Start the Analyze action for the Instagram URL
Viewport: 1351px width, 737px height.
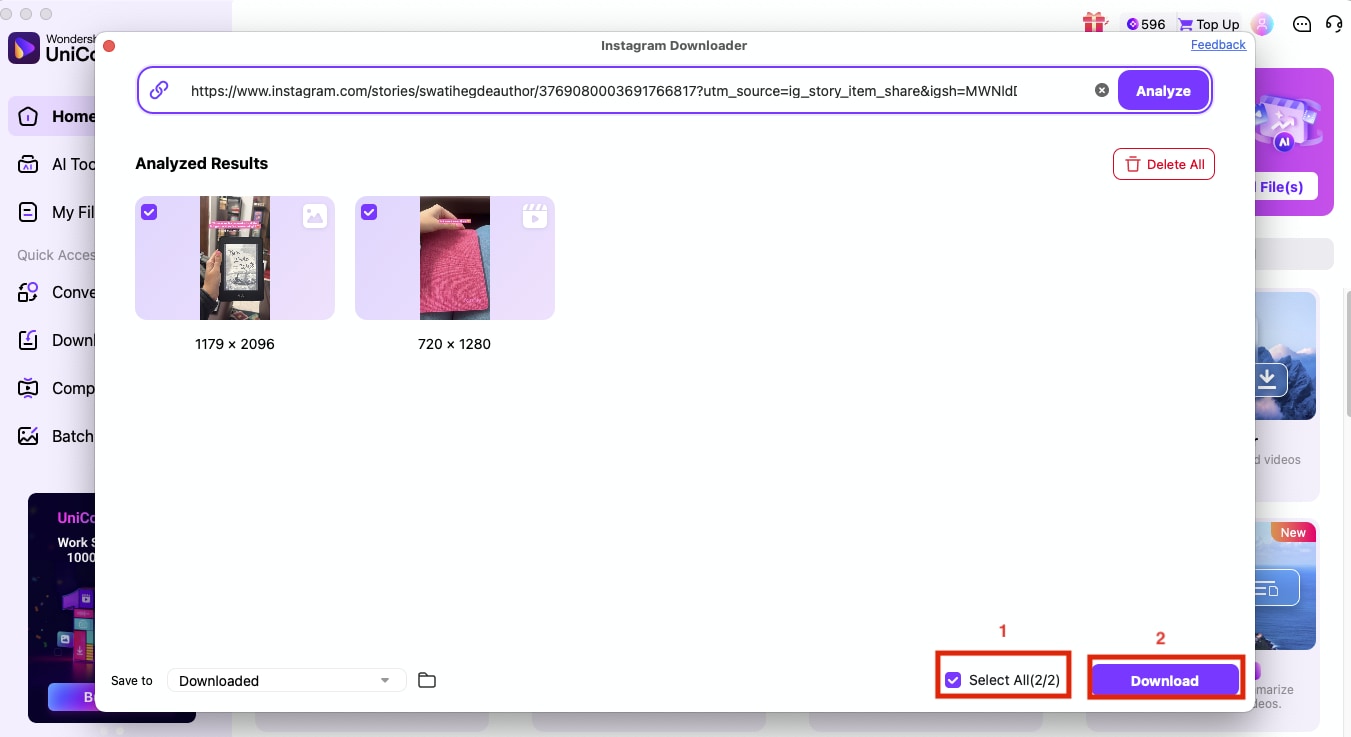click(1163, 90)
